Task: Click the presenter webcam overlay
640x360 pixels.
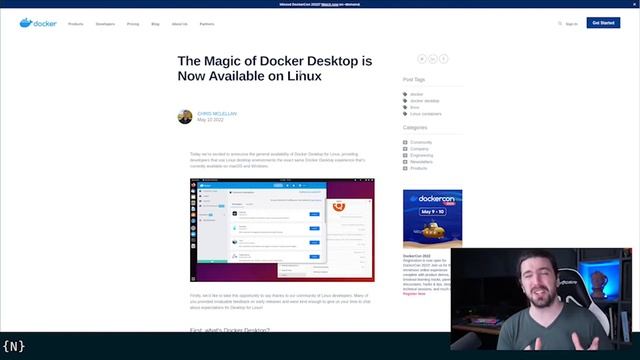Action: pyautogui.click(x=541, y=299)
